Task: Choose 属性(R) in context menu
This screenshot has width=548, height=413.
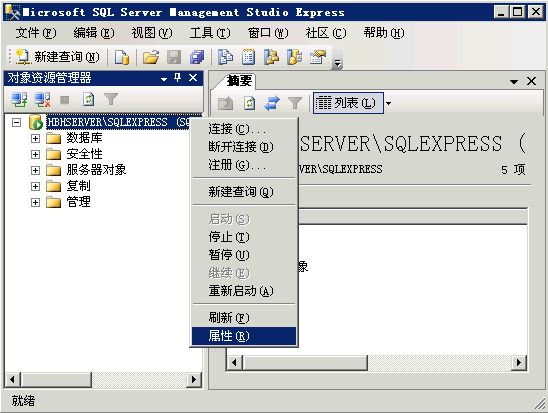Action: pyautogui.click(x=244, y=336)
